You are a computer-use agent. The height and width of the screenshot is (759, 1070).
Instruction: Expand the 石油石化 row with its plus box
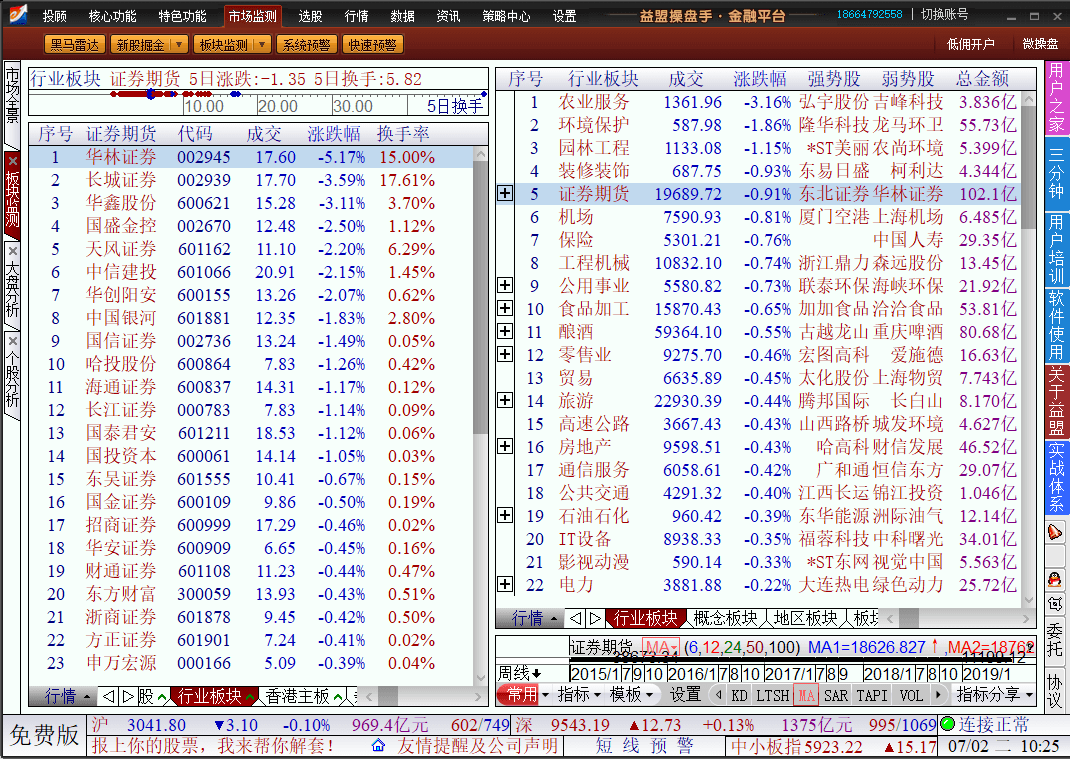(505, 515)
